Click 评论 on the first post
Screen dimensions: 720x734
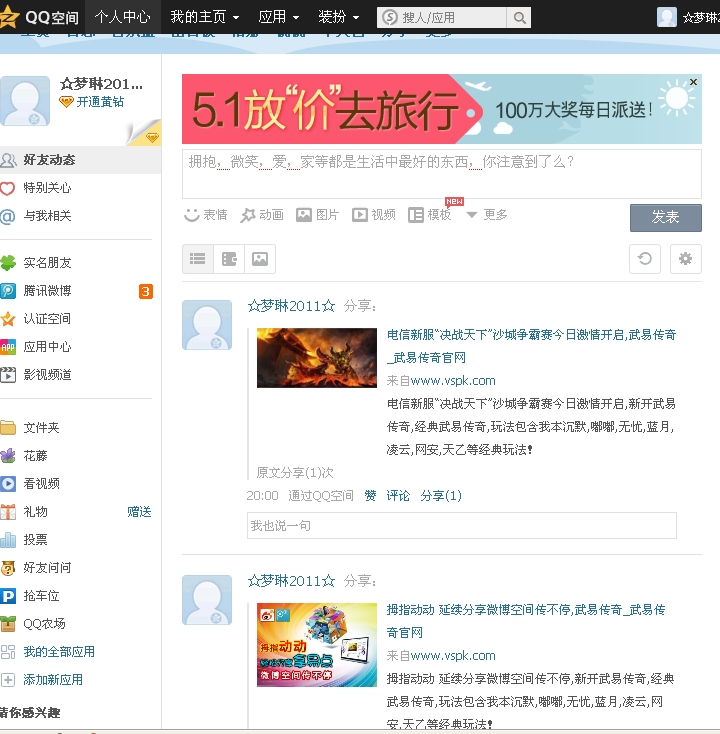pyautogui.click(x=398, y=495)
